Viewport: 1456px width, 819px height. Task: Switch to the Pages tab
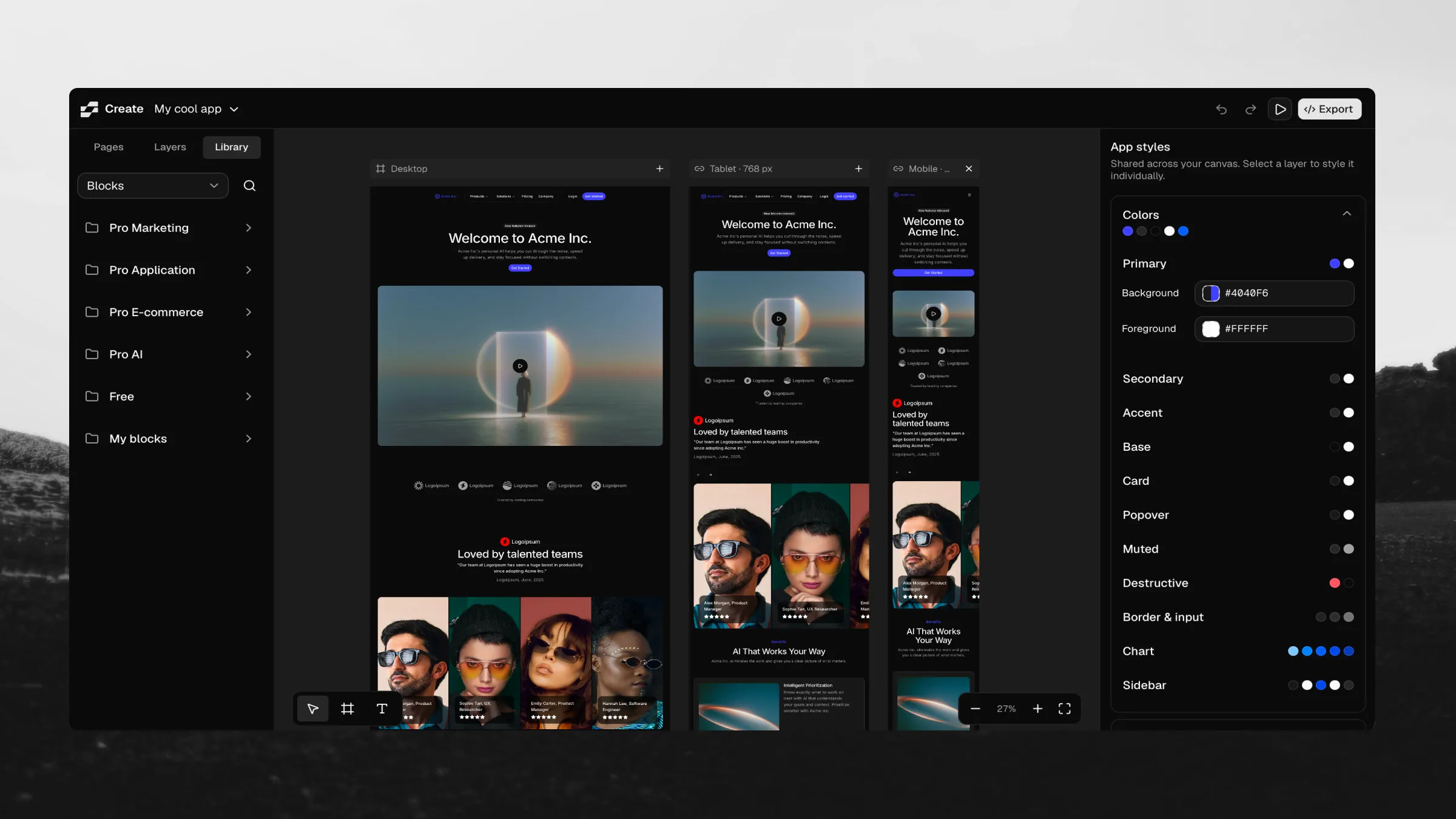click(109, 147)
